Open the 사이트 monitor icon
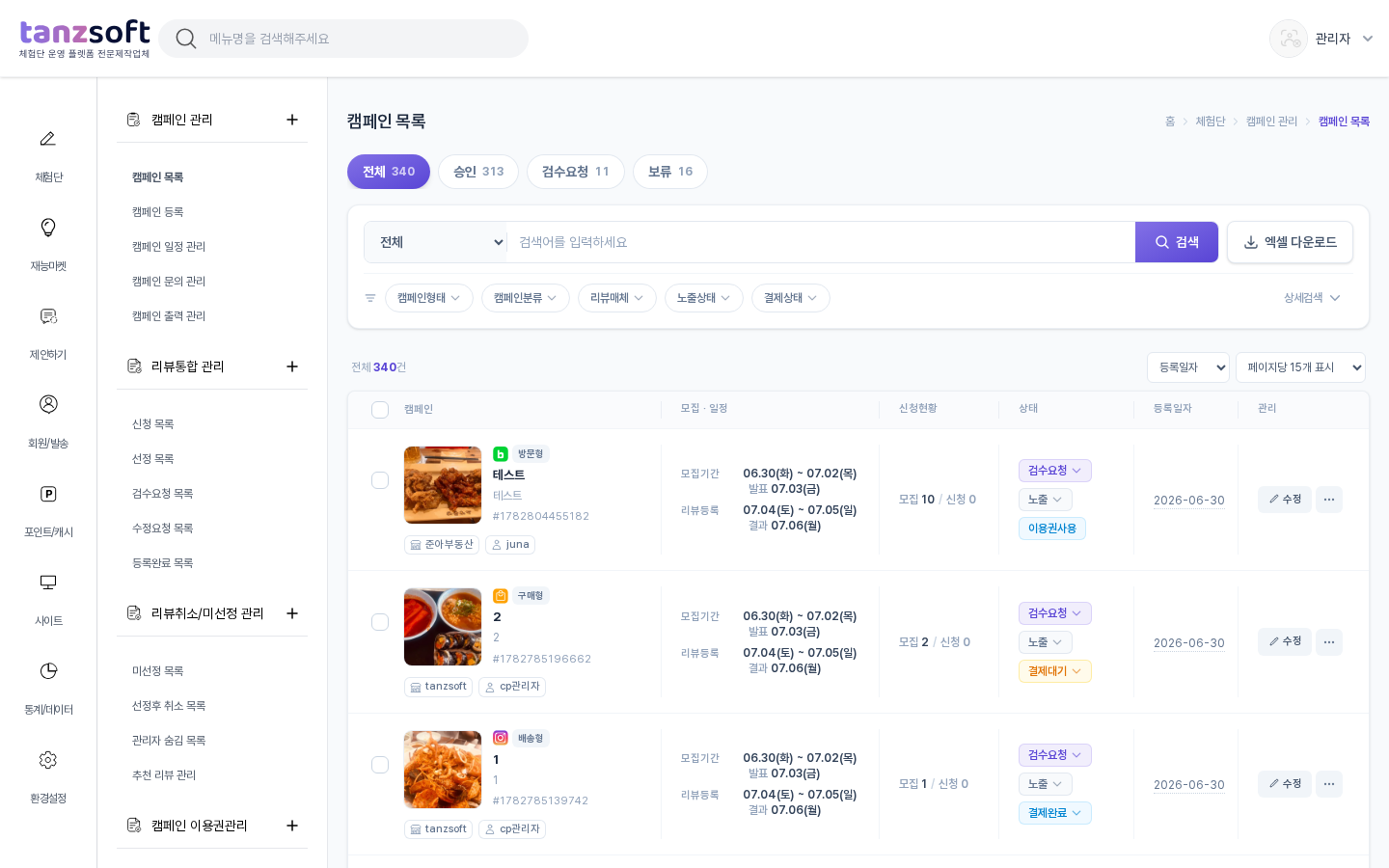 [x=47, y=583]
